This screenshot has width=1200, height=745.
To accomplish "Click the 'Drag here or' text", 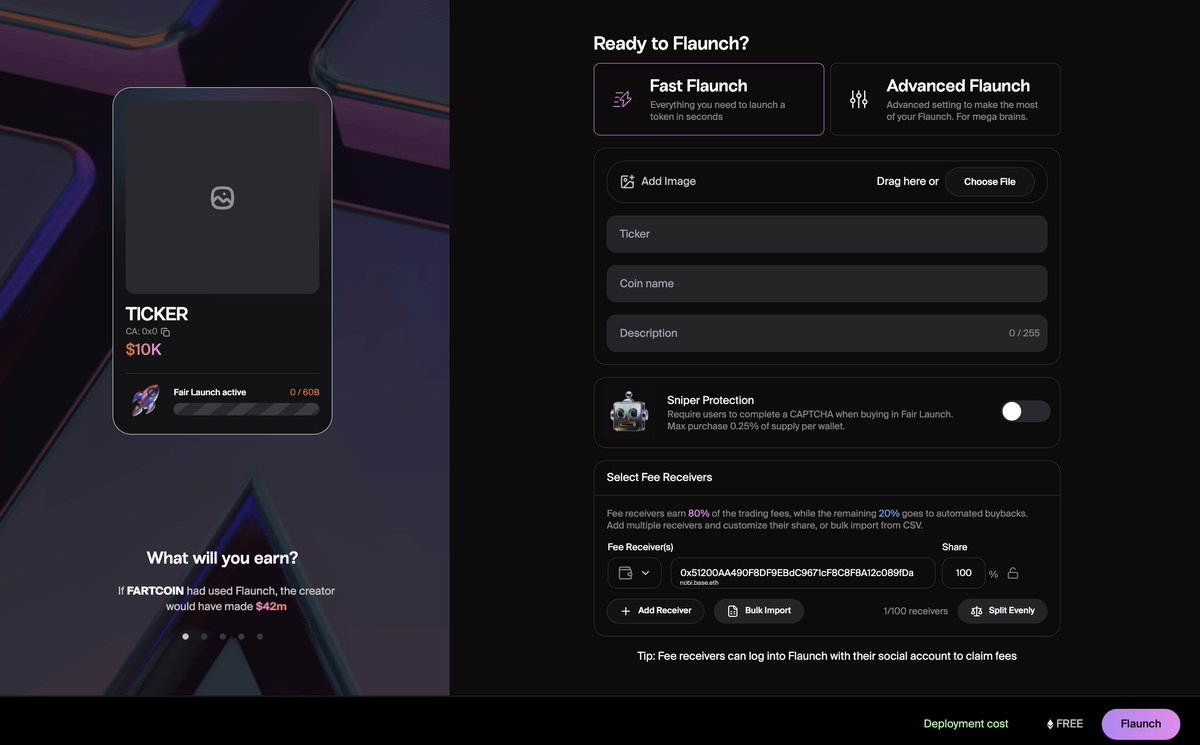I will (908, 182).
